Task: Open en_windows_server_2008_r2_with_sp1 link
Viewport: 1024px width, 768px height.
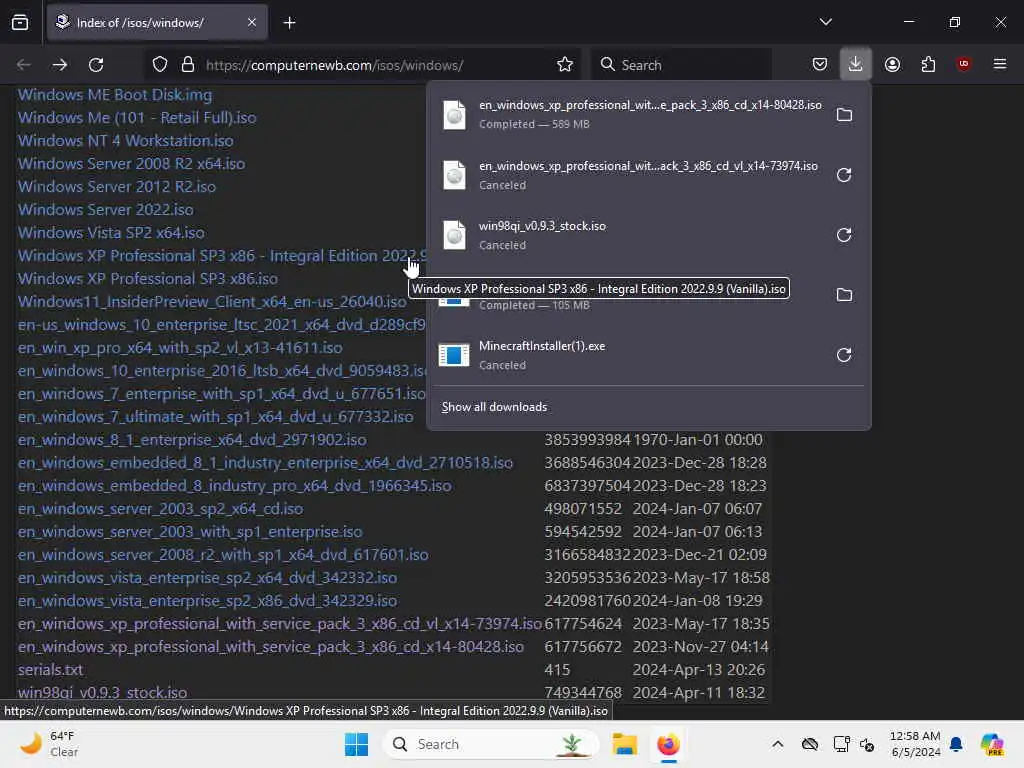Action: point(223,554)
